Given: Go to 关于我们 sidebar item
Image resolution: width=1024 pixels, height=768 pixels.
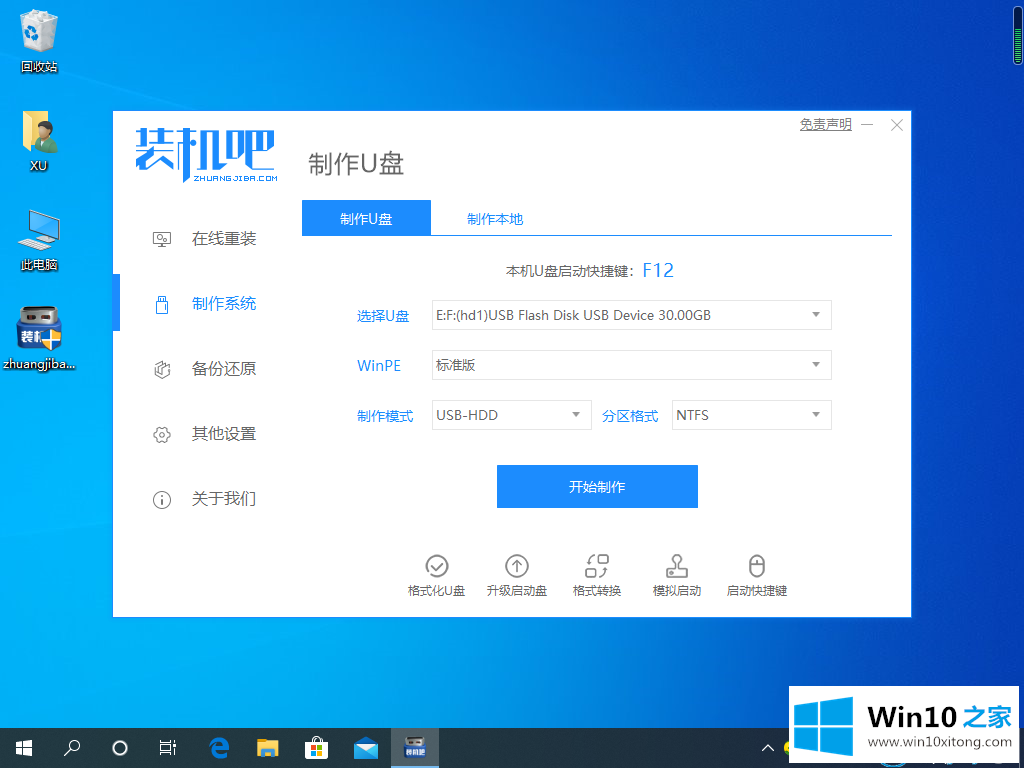Looking at the screenshot, I should [x=223, y=499].
